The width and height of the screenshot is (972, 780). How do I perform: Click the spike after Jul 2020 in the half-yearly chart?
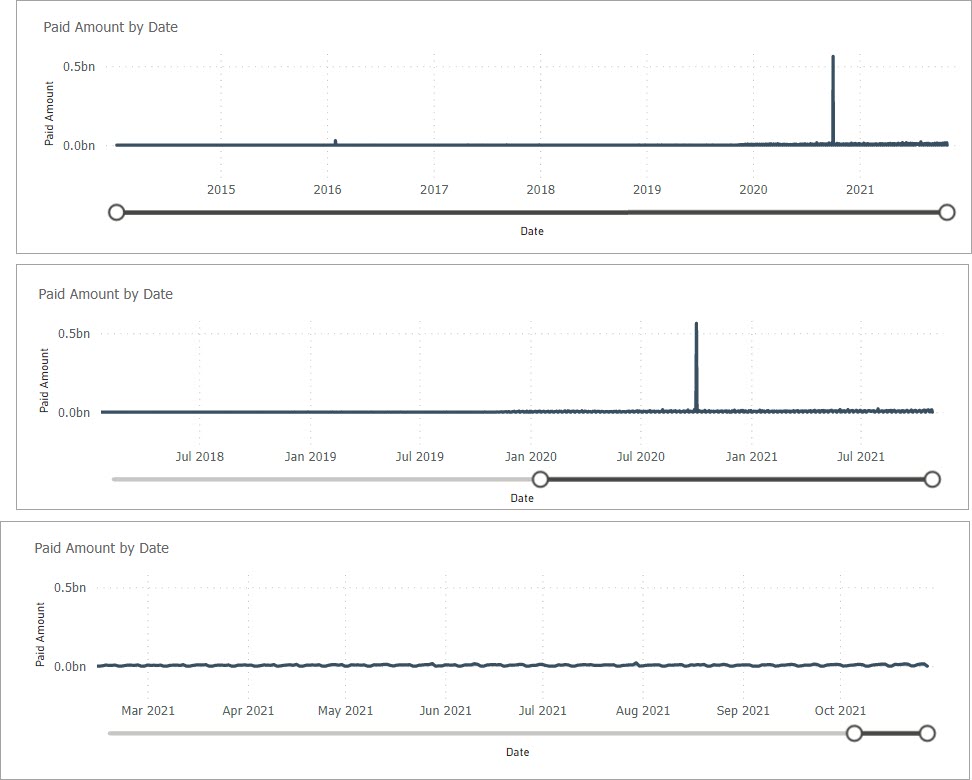[696, 366]
